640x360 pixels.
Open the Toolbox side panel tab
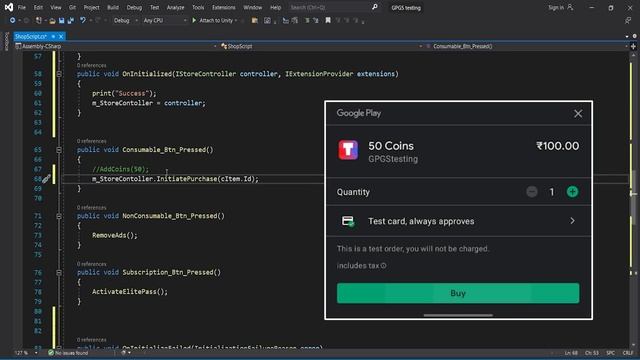(x=6, y=42)
